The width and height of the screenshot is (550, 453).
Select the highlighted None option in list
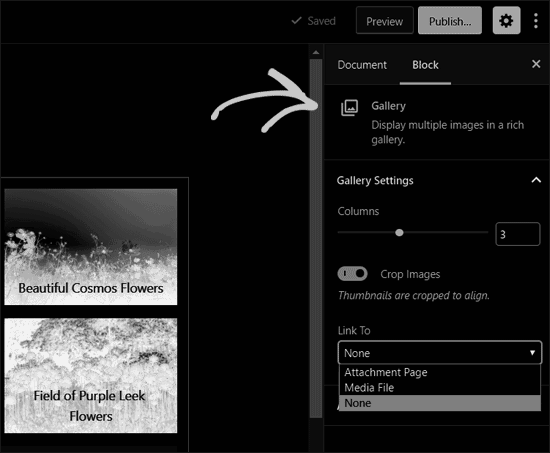pos(440,403)
